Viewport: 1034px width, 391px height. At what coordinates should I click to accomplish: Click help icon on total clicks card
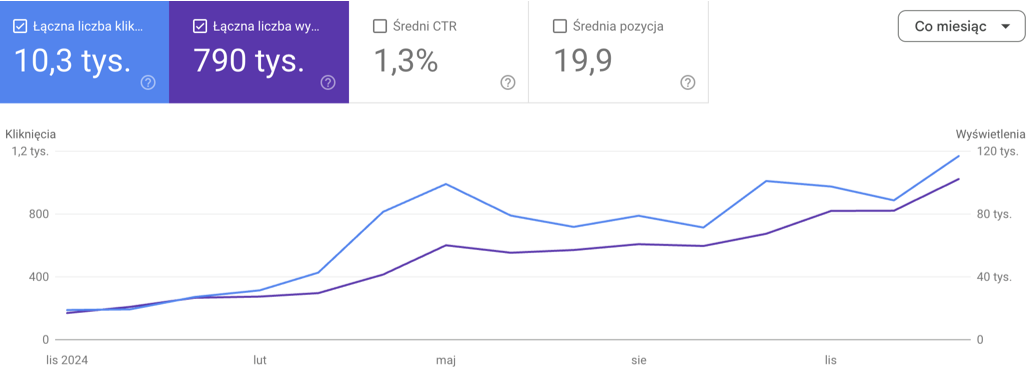coord(148,82)
